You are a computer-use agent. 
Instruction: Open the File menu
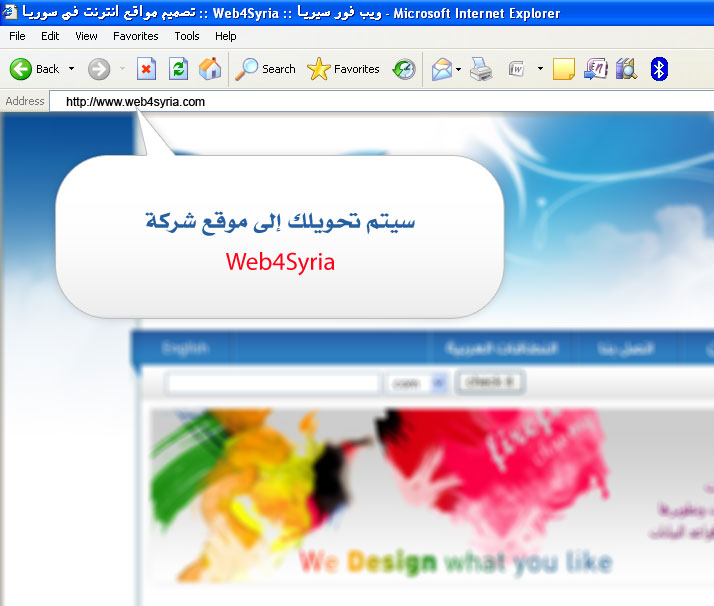pos(17,36)
